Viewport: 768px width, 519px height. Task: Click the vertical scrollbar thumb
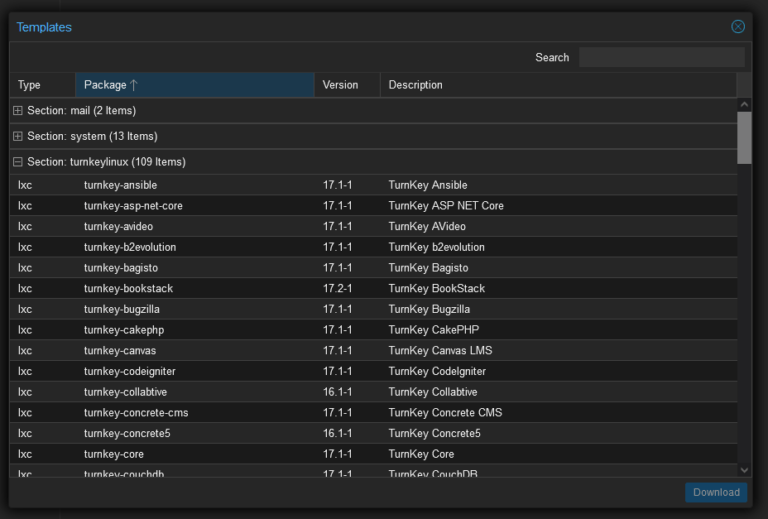[744, 138]
